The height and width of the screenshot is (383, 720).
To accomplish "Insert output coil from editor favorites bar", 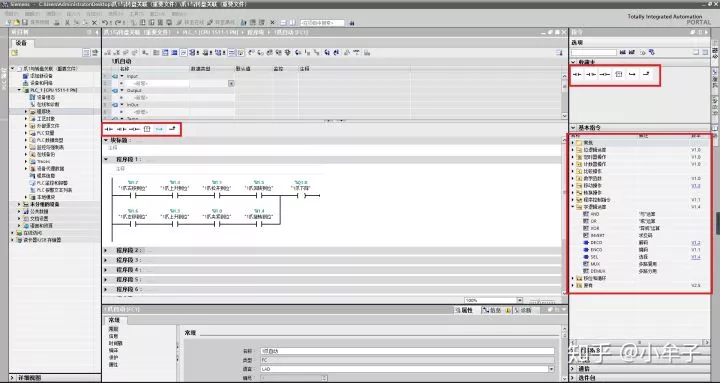I will click(134, 130).
